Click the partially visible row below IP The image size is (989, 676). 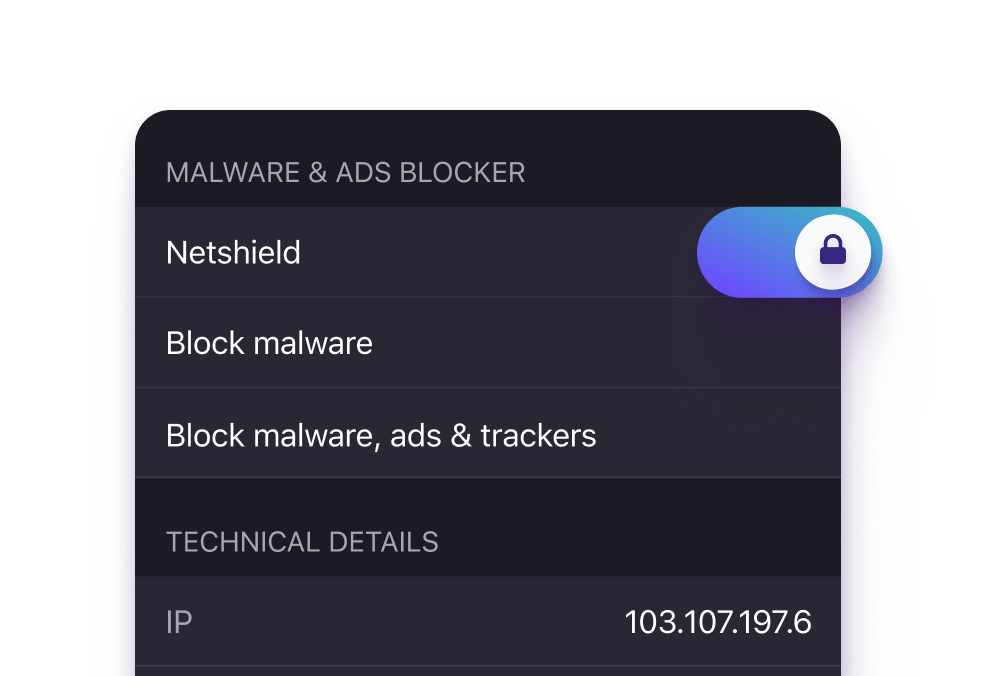pyautogui.click(x=488, y=671)
